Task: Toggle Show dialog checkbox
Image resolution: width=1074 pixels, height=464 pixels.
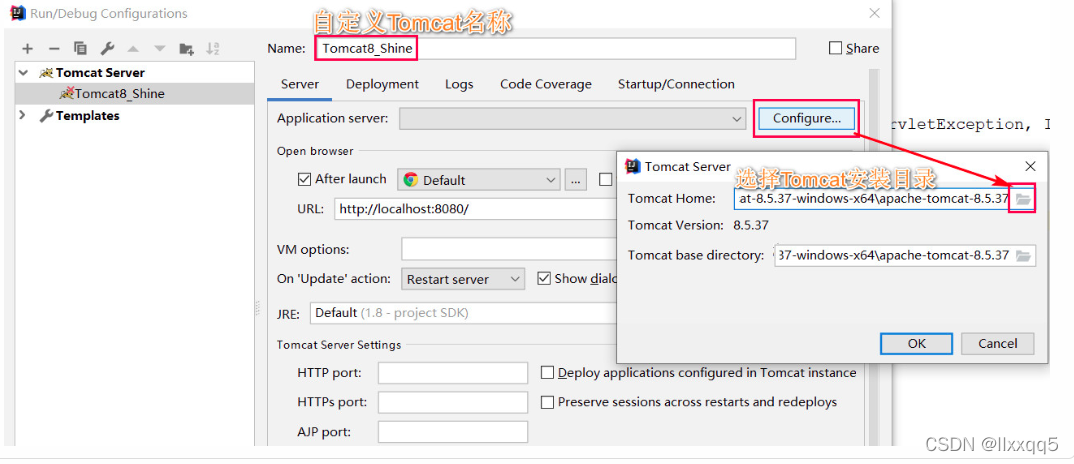Action: pos(545,278)
